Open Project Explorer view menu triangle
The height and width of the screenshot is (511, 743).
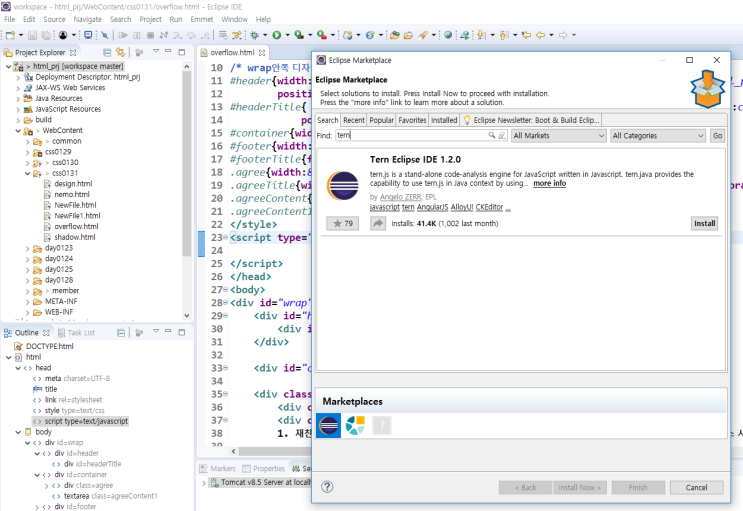pyautogui.click(x=156, y=51)
